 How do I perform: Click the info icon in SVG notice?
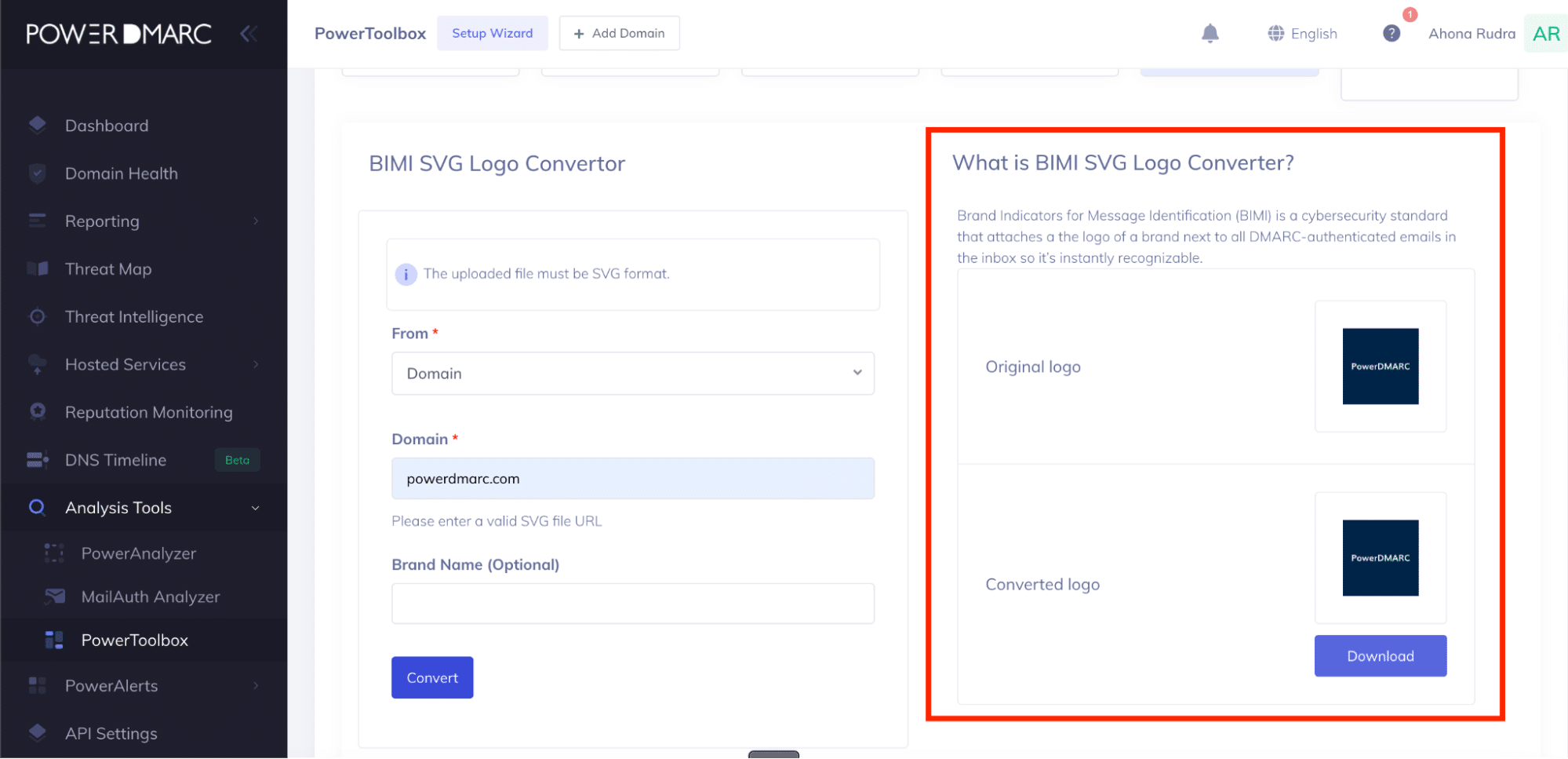[406, 274]
